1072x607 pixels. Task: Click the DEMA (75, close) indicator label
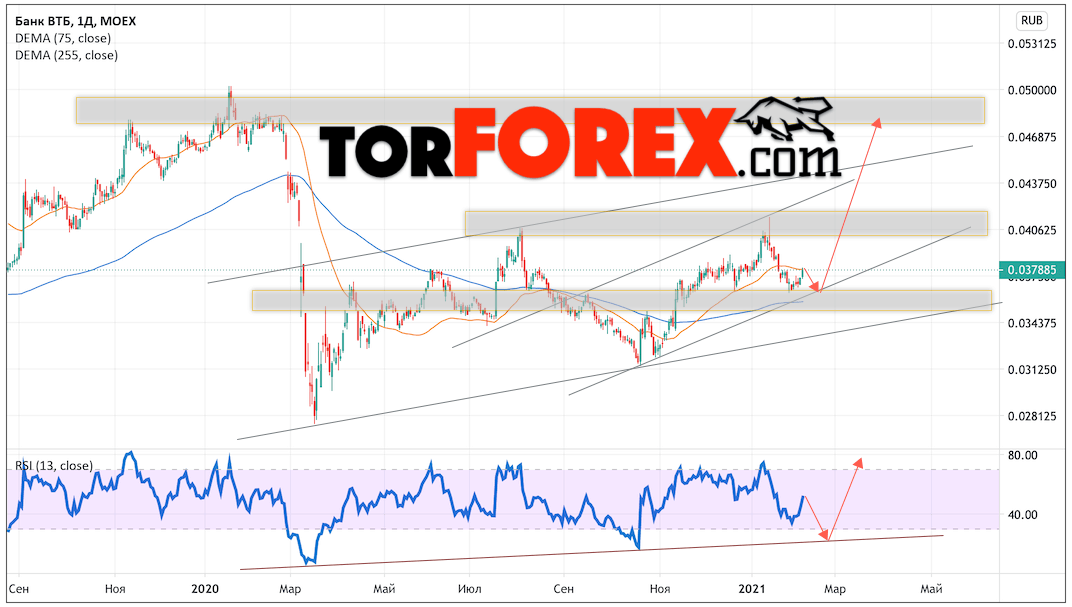click(63, 38)
